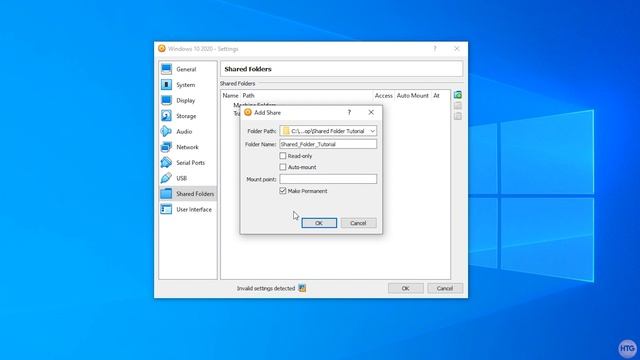Cancel the Add Share dialog
Screen dimensions: 640x360
coord(358,223)
